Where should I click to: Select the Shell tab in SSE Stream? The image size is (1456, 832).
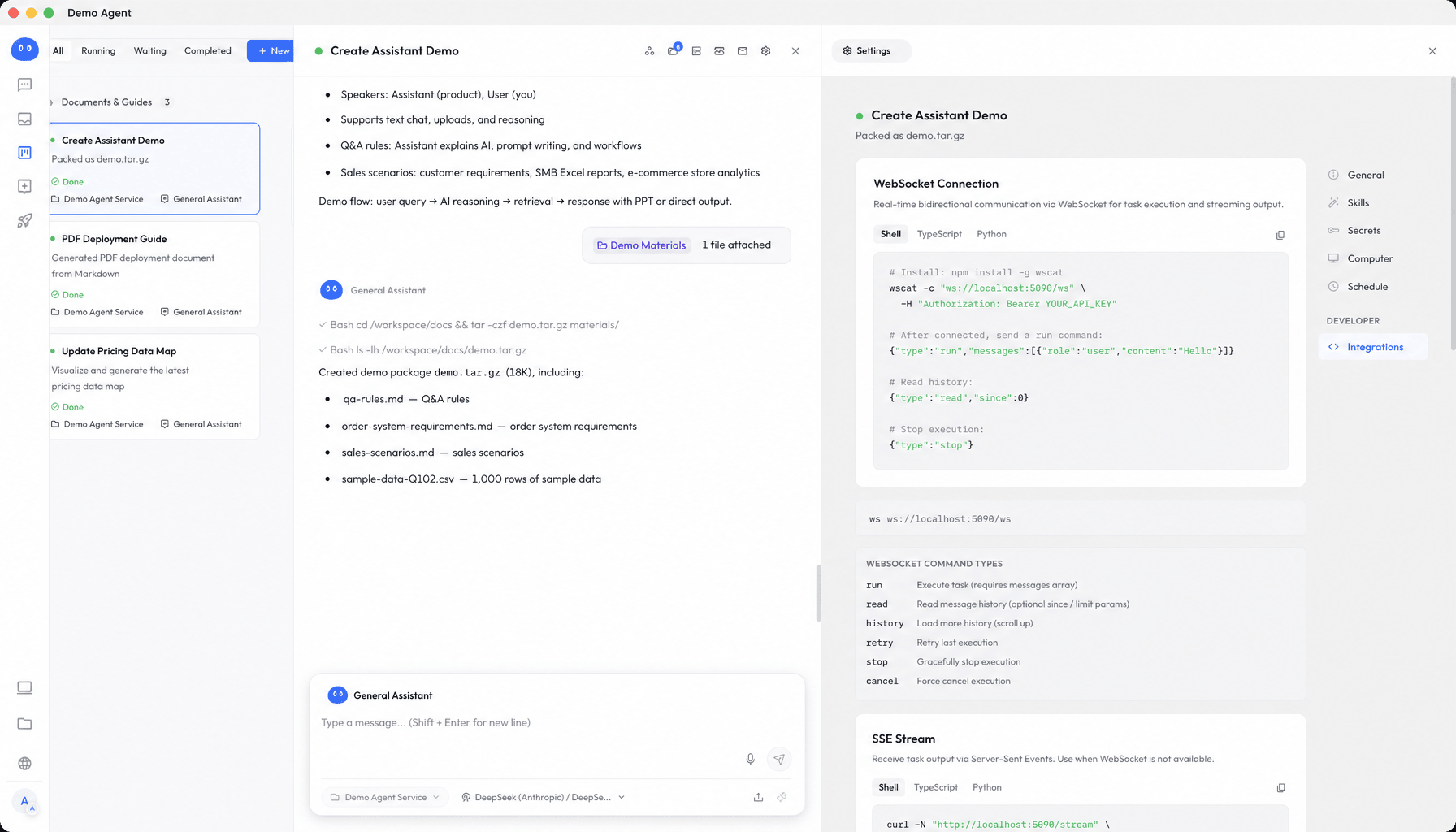click(x=889, y=787)
